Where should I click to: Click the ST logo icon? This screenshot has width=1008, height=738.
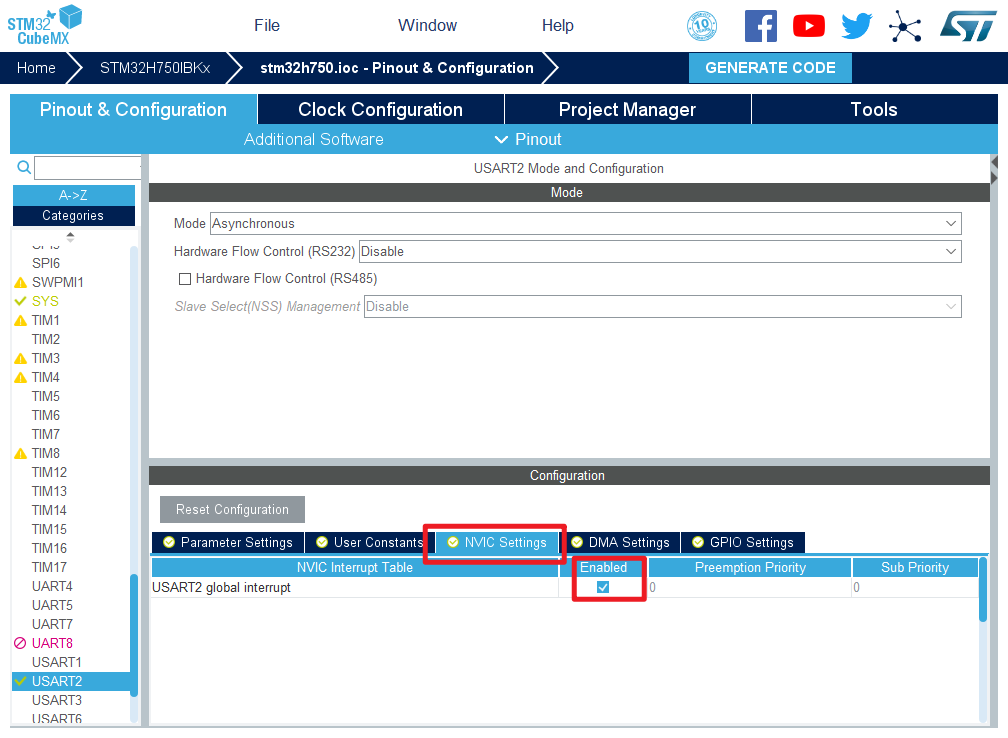tap(968, 26)
